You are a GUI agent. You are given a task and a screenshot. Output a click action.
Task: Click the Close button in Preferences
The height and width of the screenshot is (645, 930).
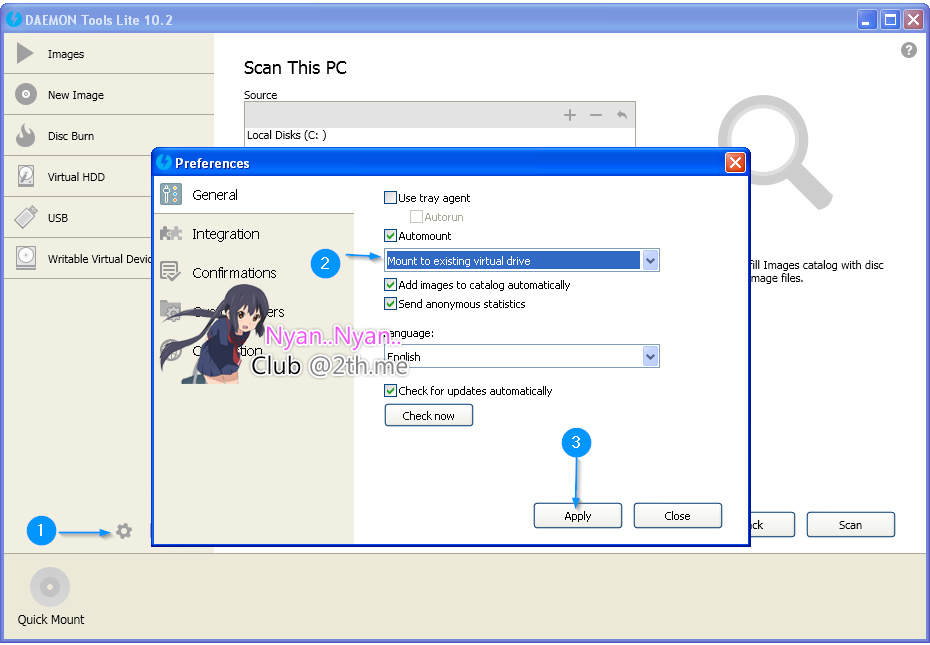pos(677,516)
